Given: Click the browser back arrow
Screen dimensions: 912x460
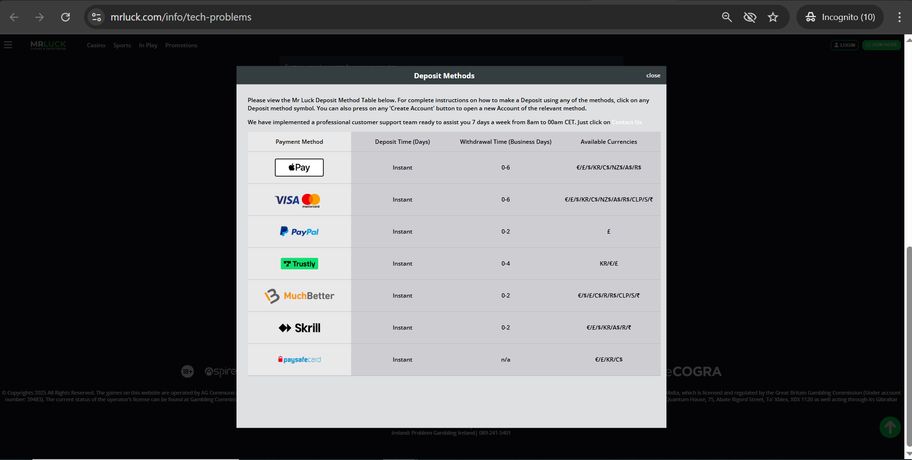Looking at the screenshot, I should (14, 17).
